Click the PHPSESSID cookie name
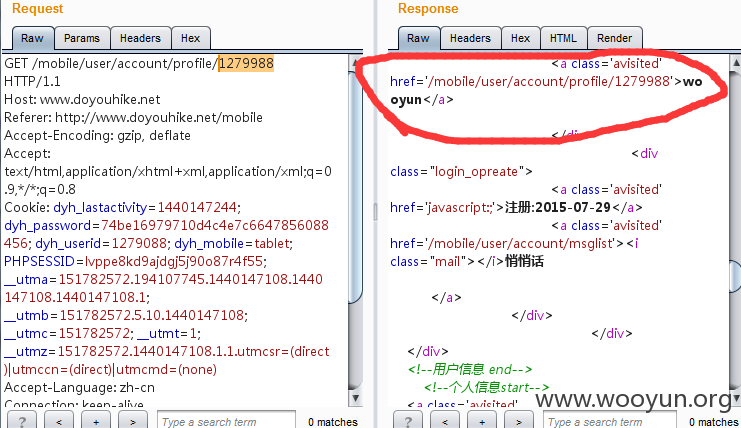 [x=39, y=261]
